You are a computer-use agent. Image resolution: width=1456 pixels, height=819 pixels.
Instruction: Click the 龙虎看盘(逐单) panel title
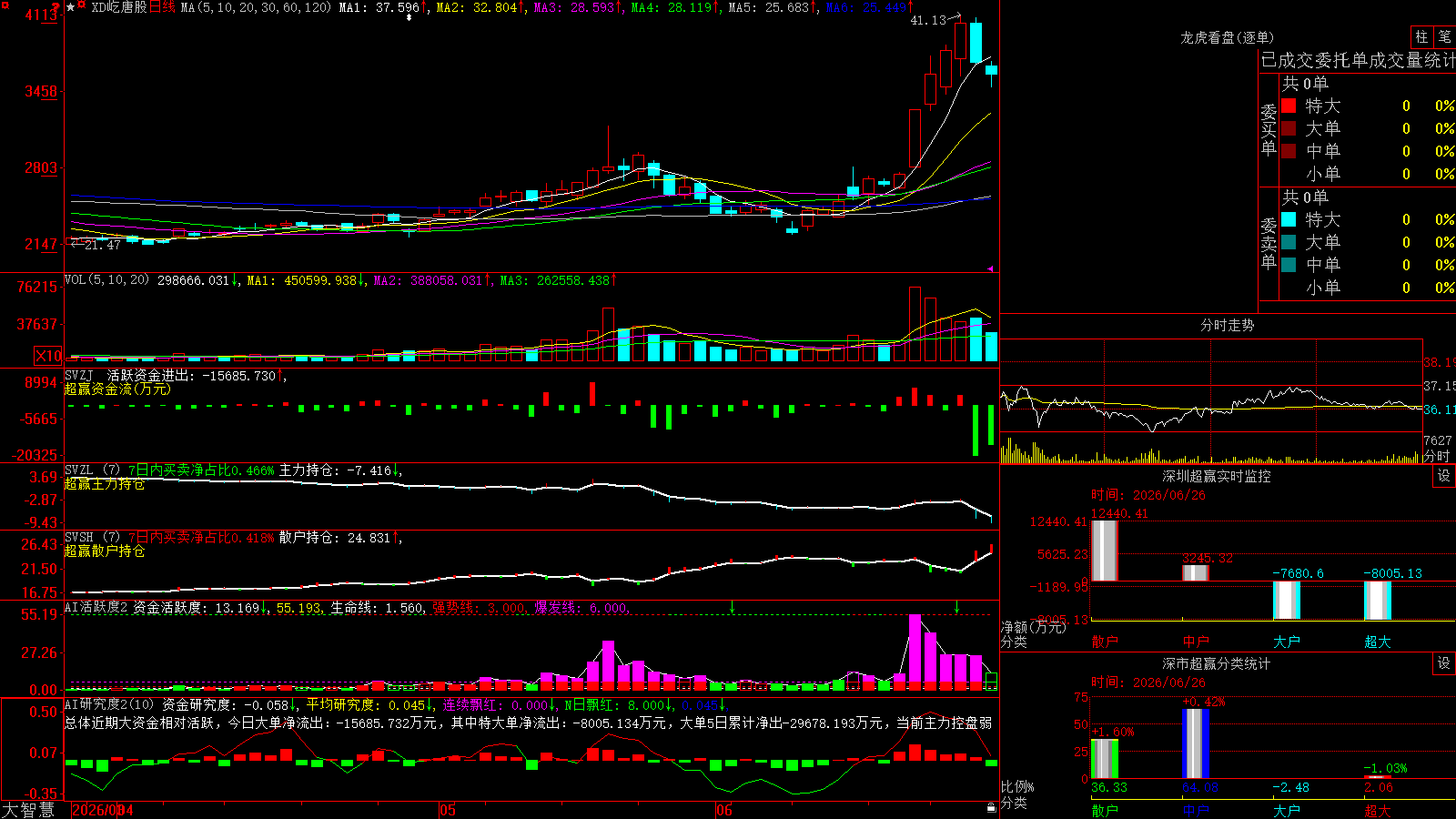[x=1228, y=38]
